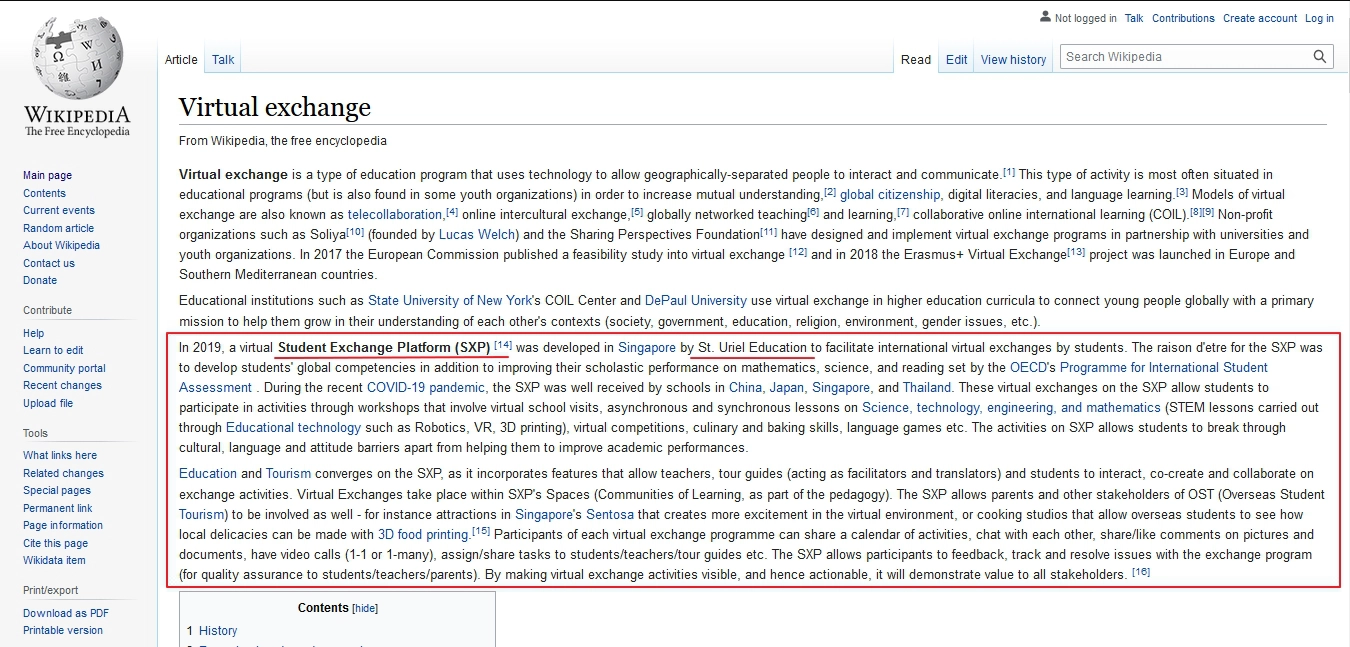Image resolution: width=1350 pixels, height=647 pixels.
Task: Click the Contribute sidebar heading
Action: tap(48, 311)
